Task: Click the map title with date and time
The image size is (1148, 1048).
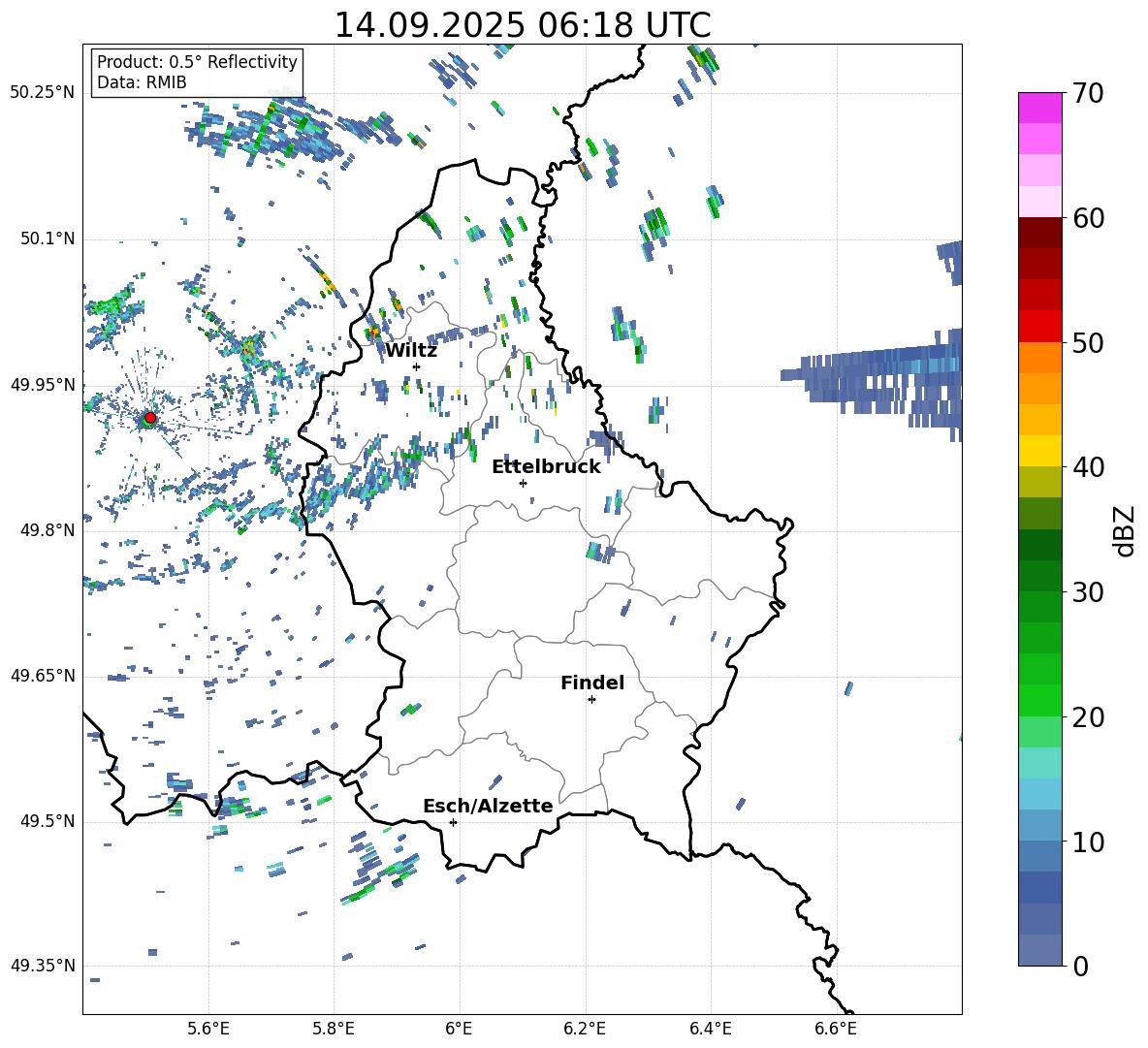Action: click(x=522, y=24)
